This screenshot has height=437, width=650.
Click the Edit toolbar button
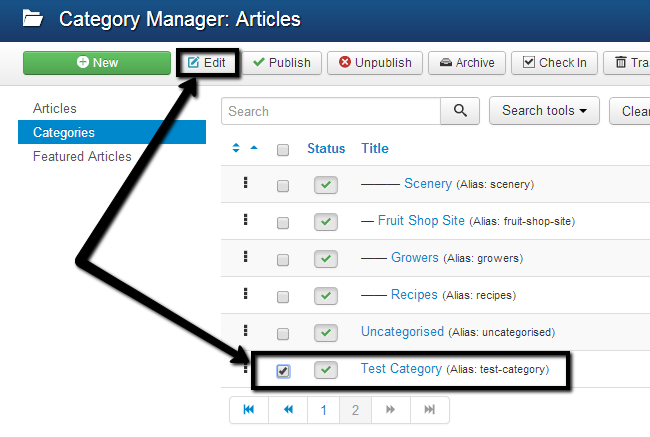[208, 63]
